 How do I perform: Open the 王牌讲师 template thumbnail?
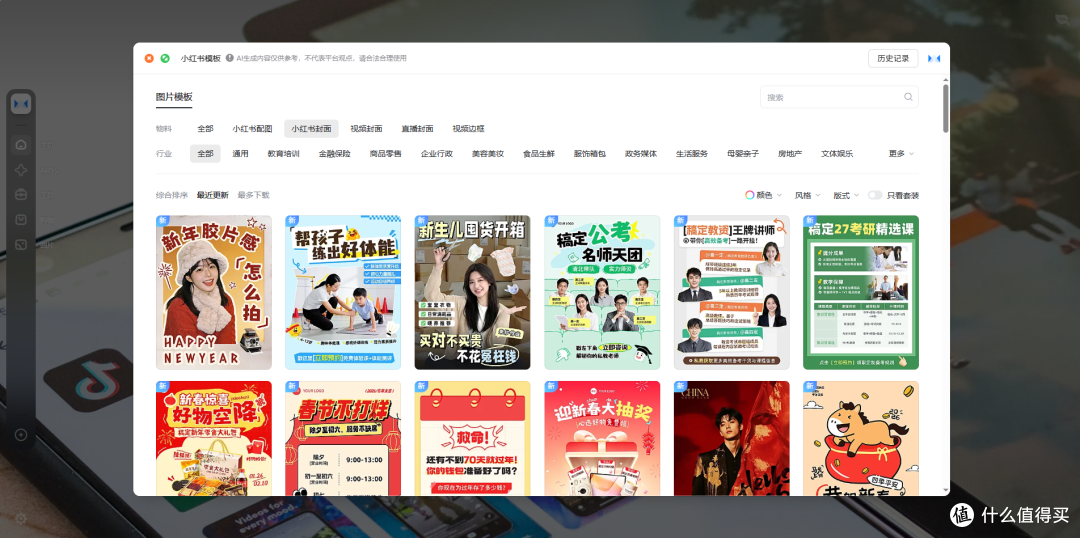pos(731,293)
